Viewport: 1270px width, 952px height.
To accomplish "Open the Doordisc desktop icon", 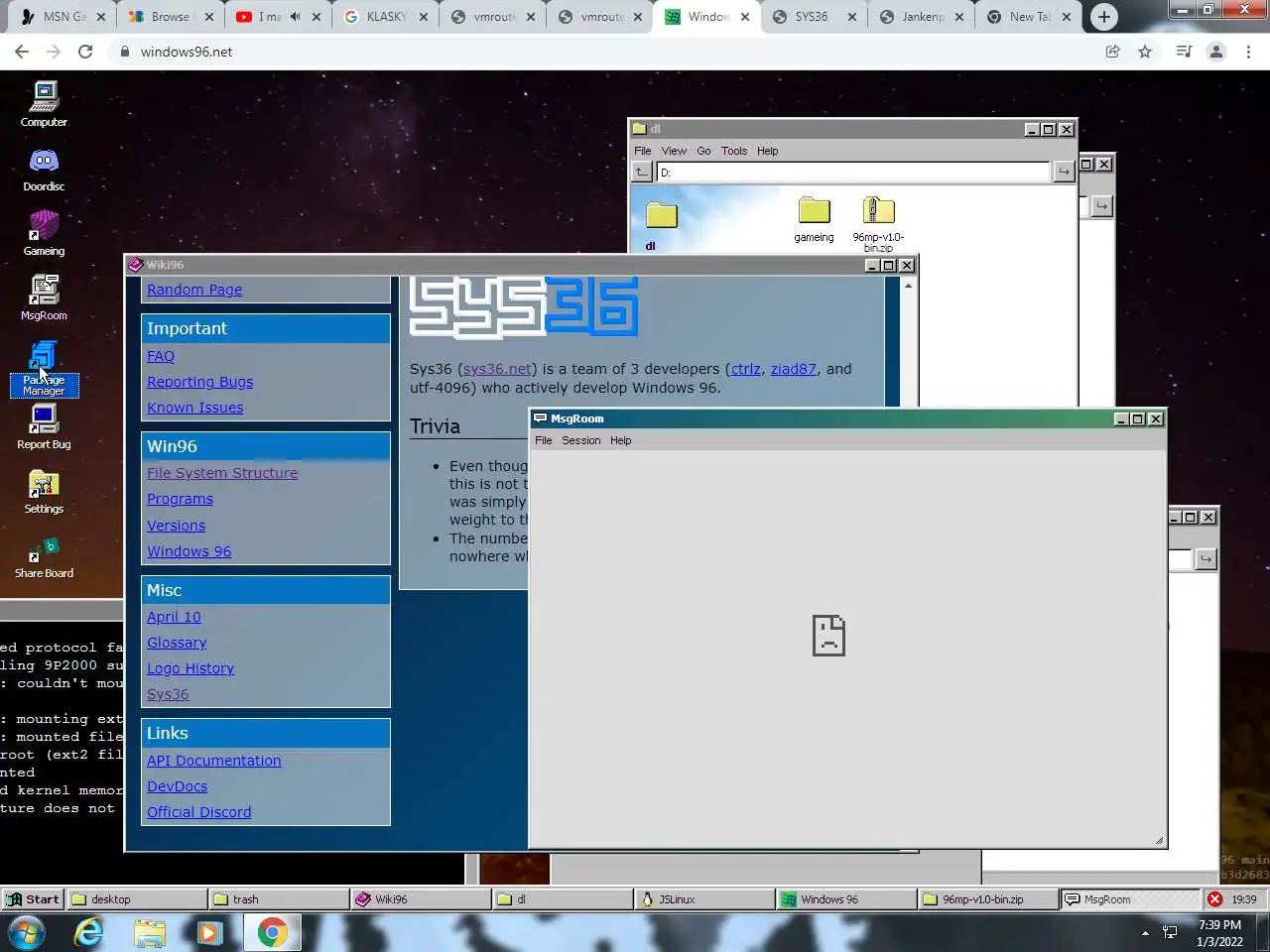I will (44, 170).
